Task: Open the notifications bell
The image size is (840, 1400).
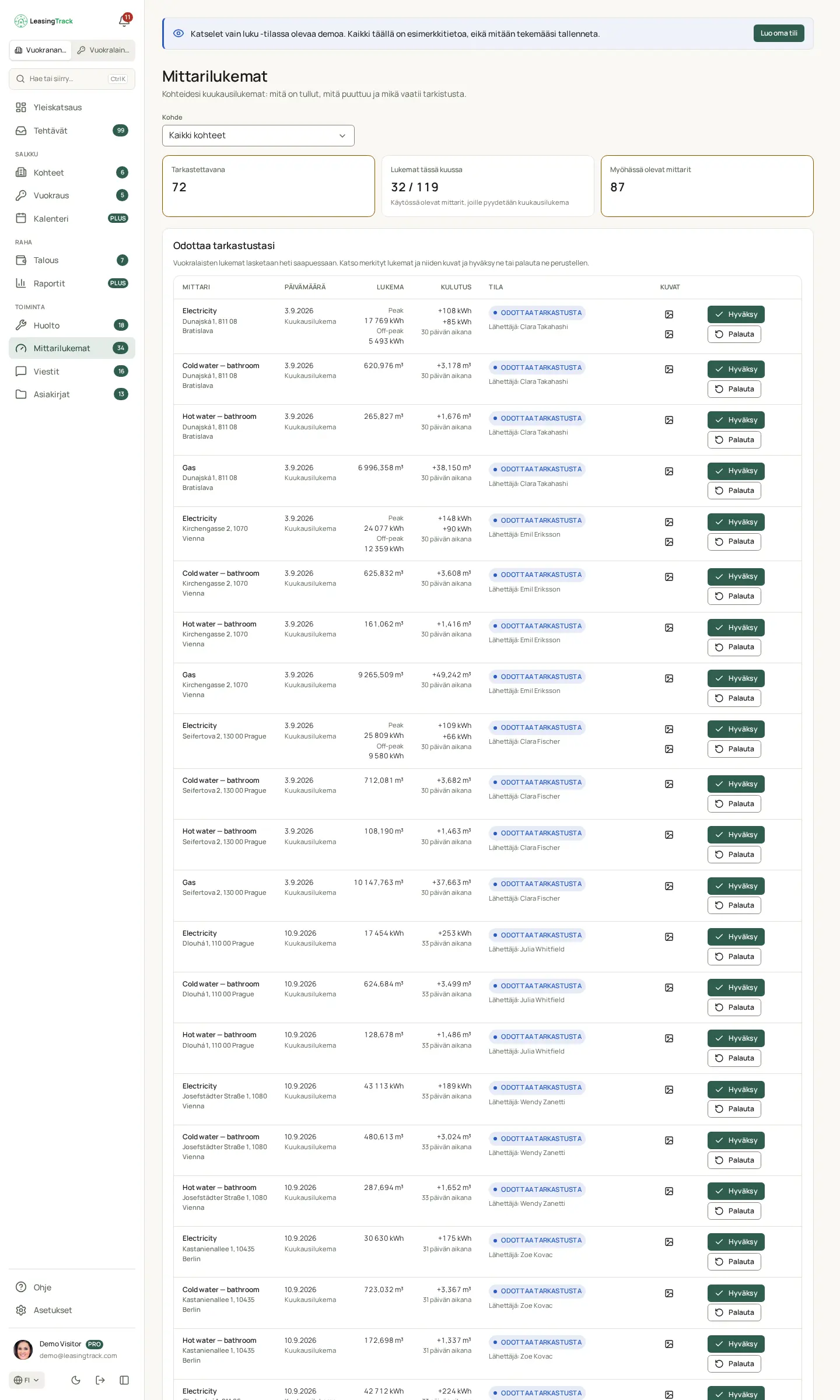Action: (124, 21)
